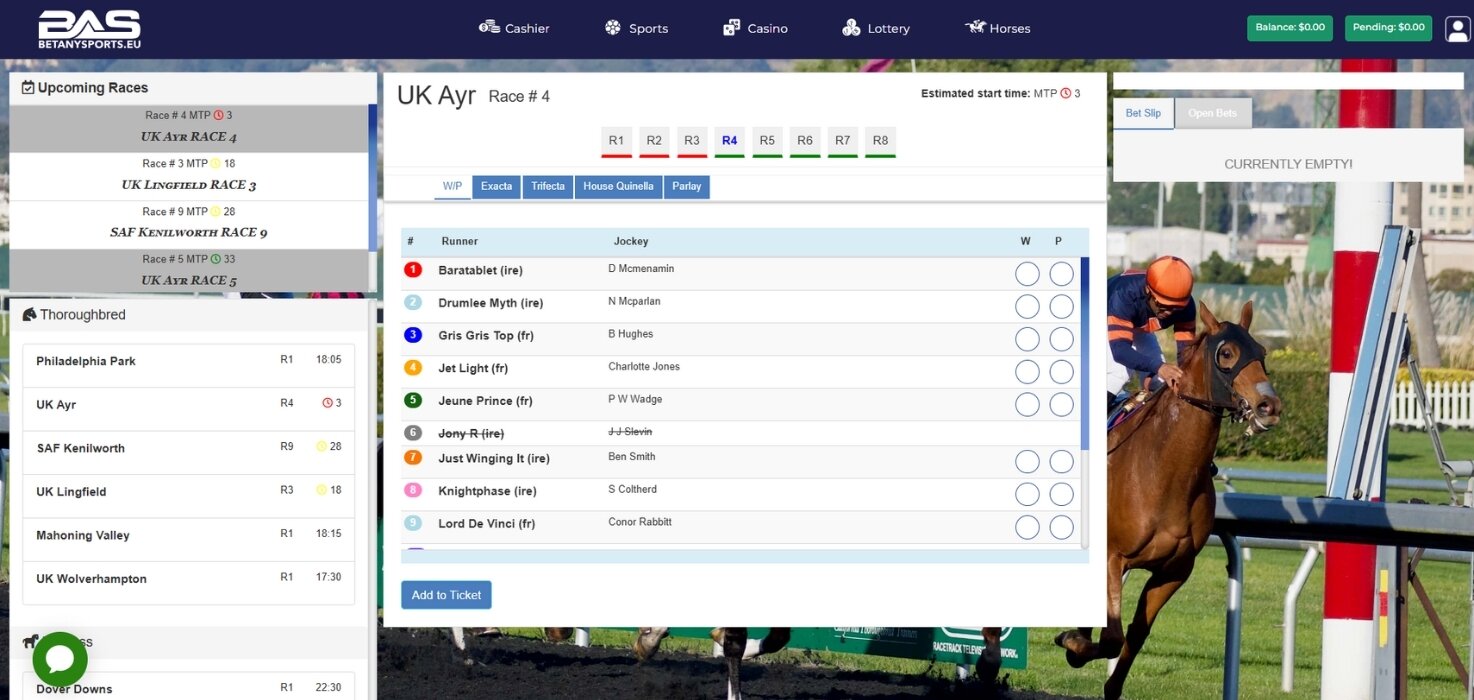Click the red clock icon in UK Ayr track row
Viewport: 1474px width, 700px height.
(x=327, y=404)
